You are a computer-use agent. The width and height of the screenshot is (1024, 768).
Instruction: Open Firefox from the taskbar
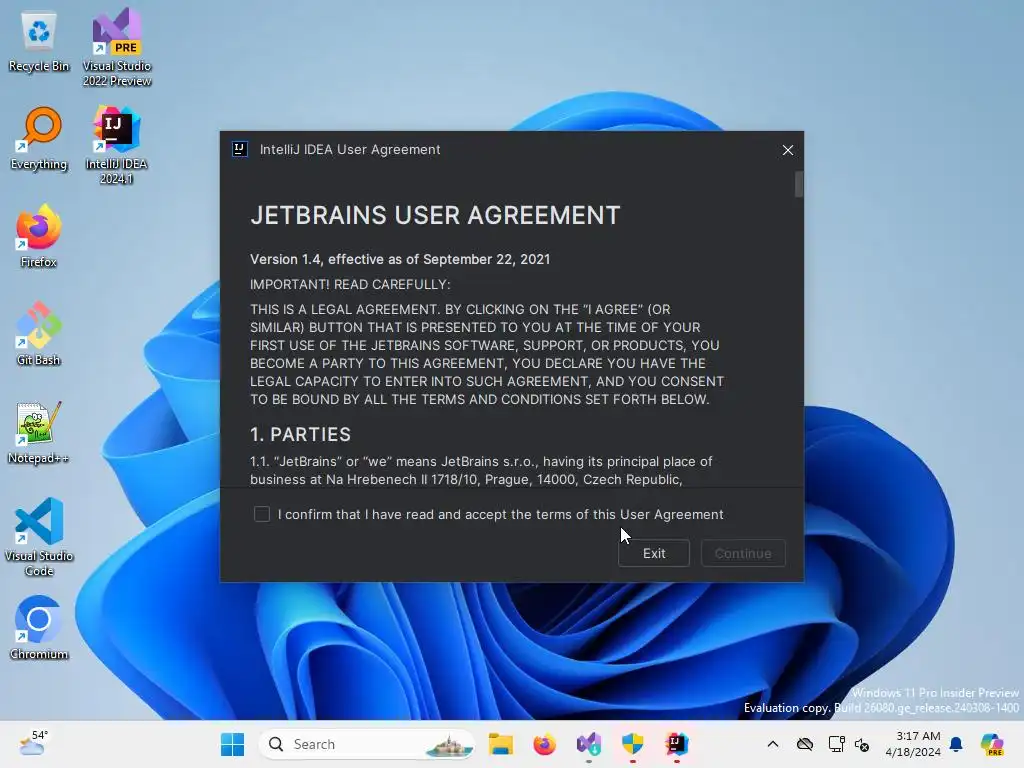(545, 744)
